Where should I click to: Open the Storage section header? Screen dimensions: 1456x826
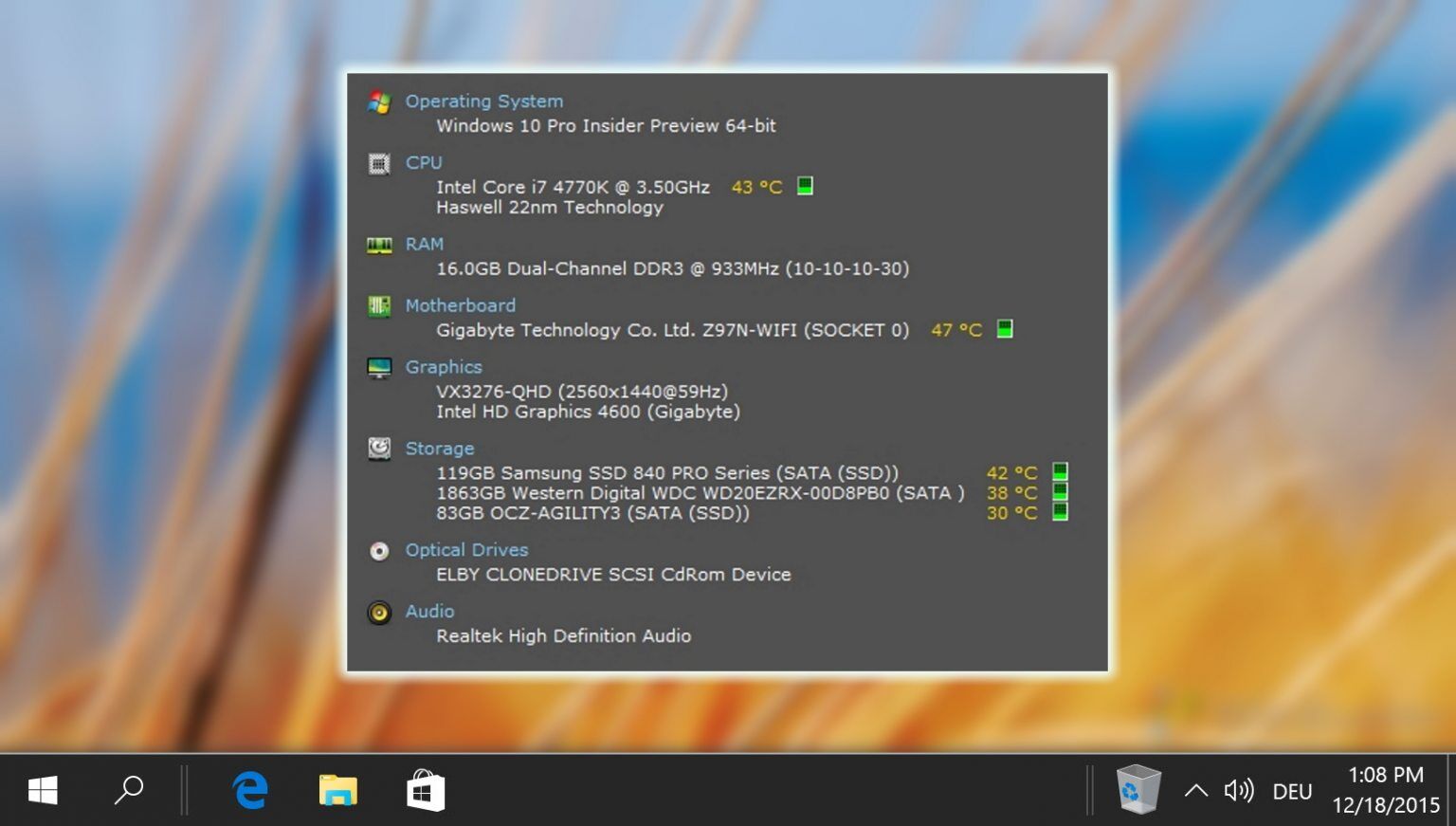(440, 448)
